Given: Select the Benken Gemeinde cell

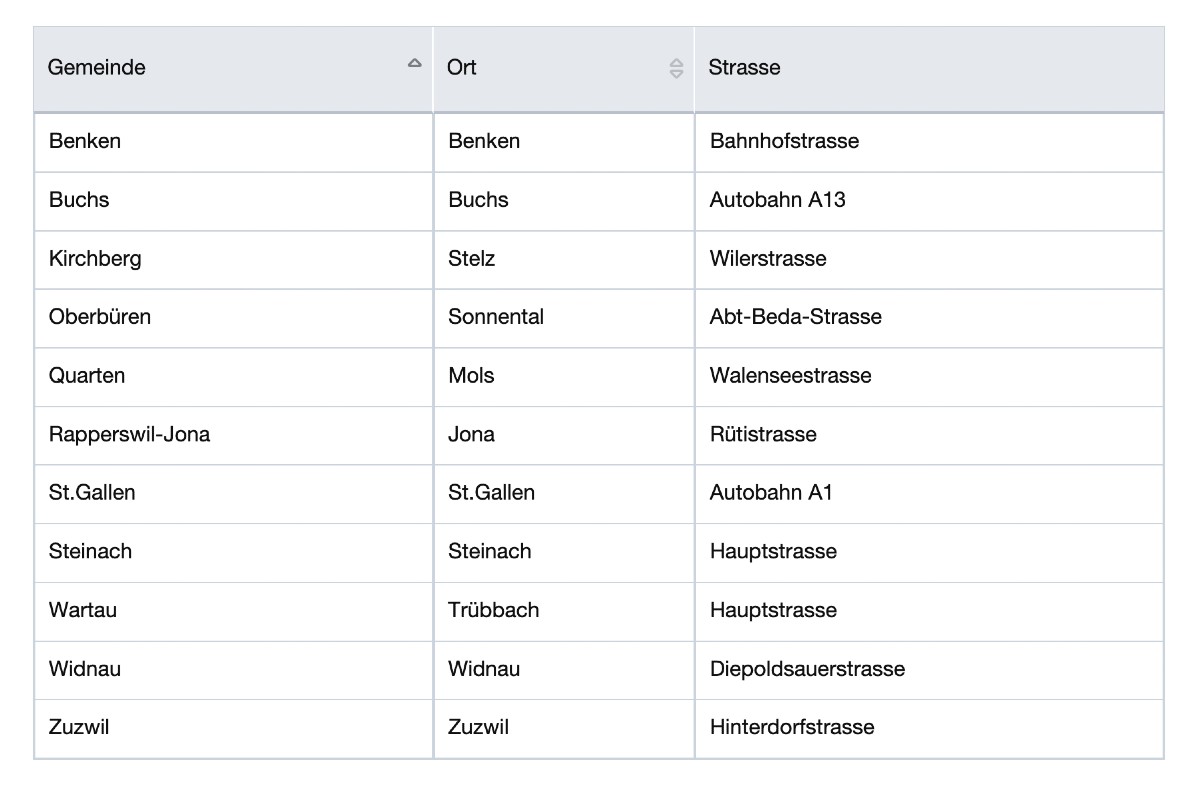Looking at the screenshot, I should (x=233, y=142).
